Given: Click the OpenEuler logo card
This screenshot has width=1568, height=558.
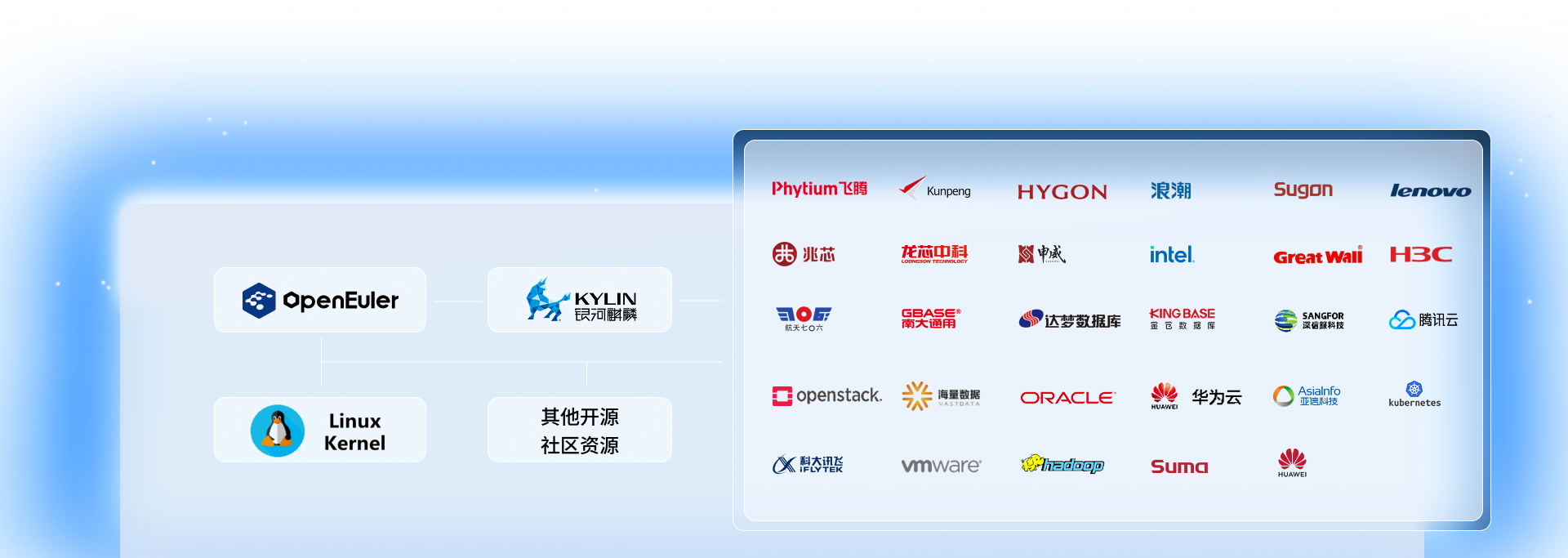Looking at the screenshot, I should 320,300.
